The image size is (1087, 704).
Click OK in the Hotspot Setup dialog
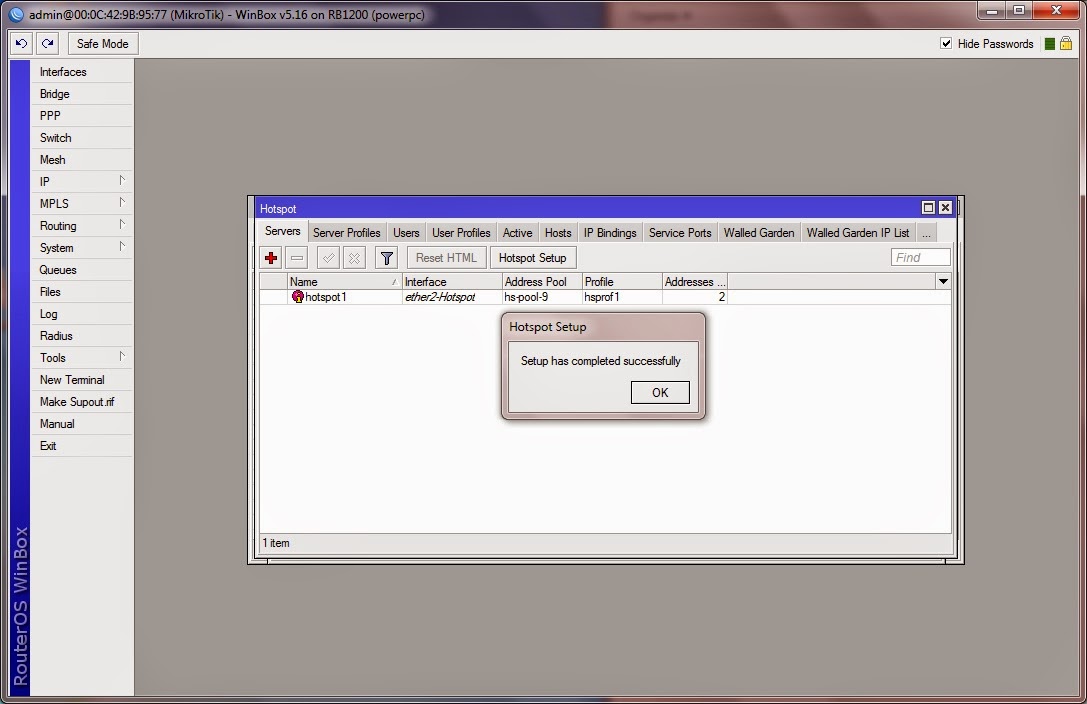point(660,392)
